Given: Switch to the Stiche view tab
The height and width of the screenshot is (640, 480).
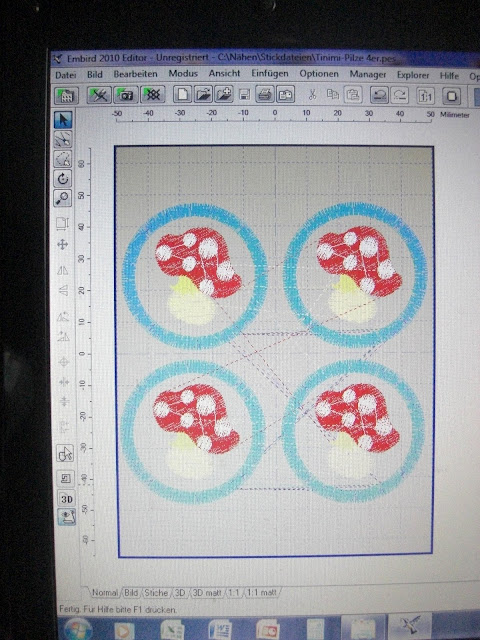Looking at the screenshot, I should (x=156, y=592).
